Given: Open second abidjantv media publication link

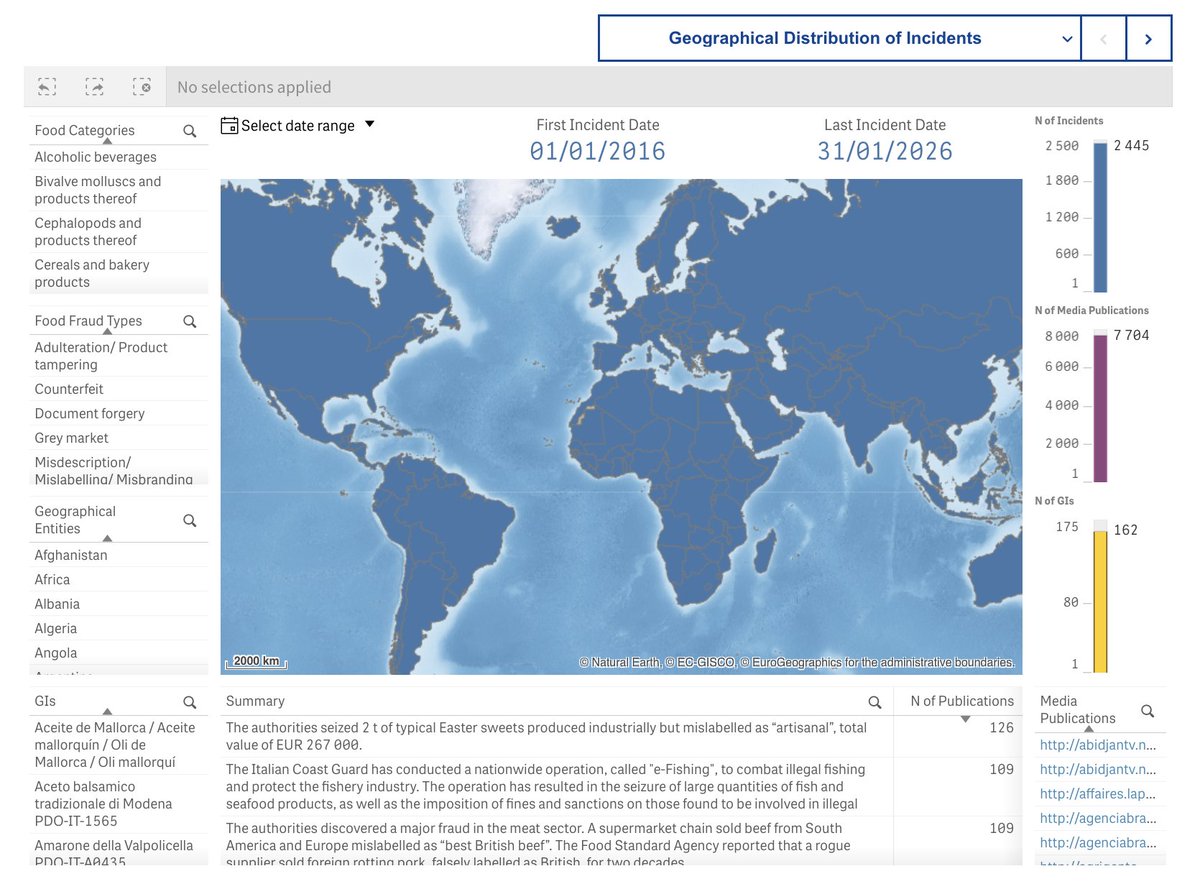Looking at the screenshot, I should (x=1098, y=770).
